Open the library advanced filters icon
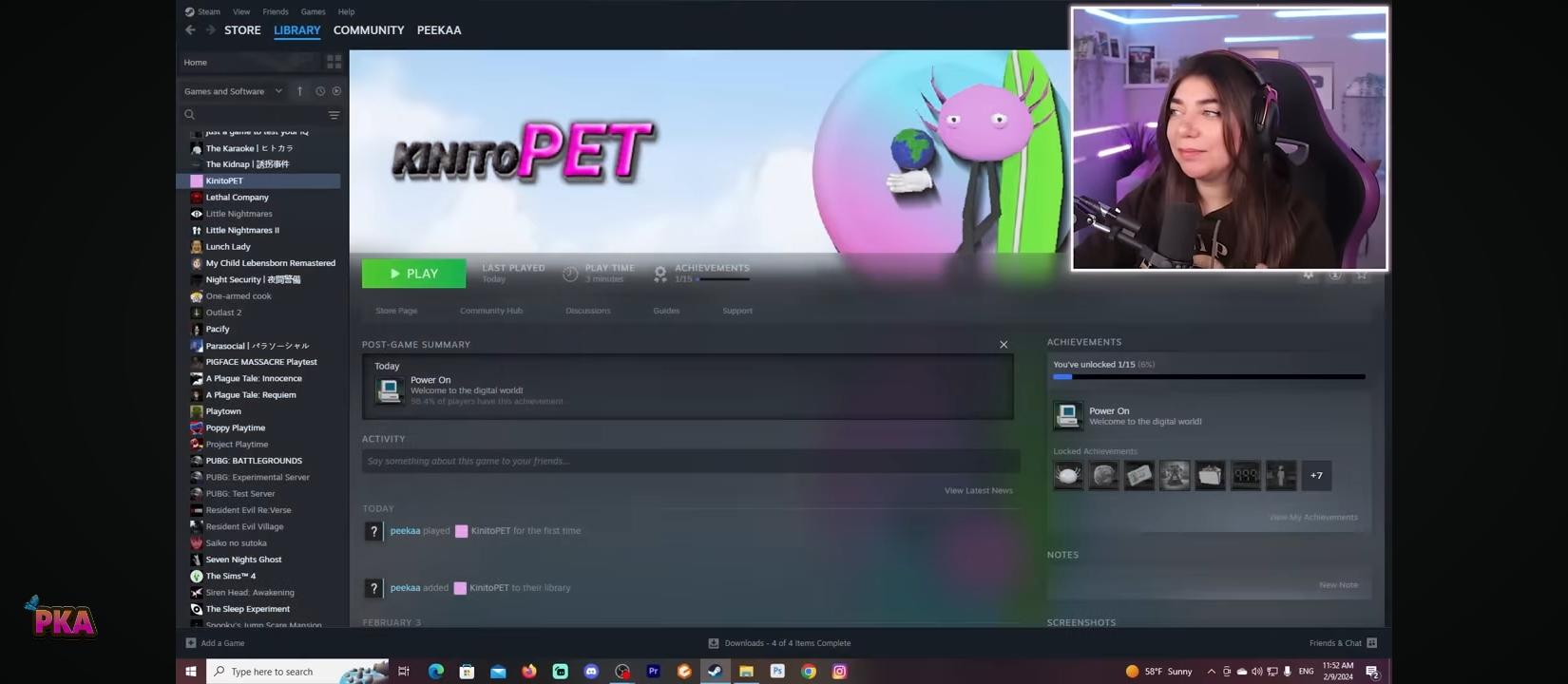The width and height of the screenshot is (1568, 684). click(x=334, y=115)
